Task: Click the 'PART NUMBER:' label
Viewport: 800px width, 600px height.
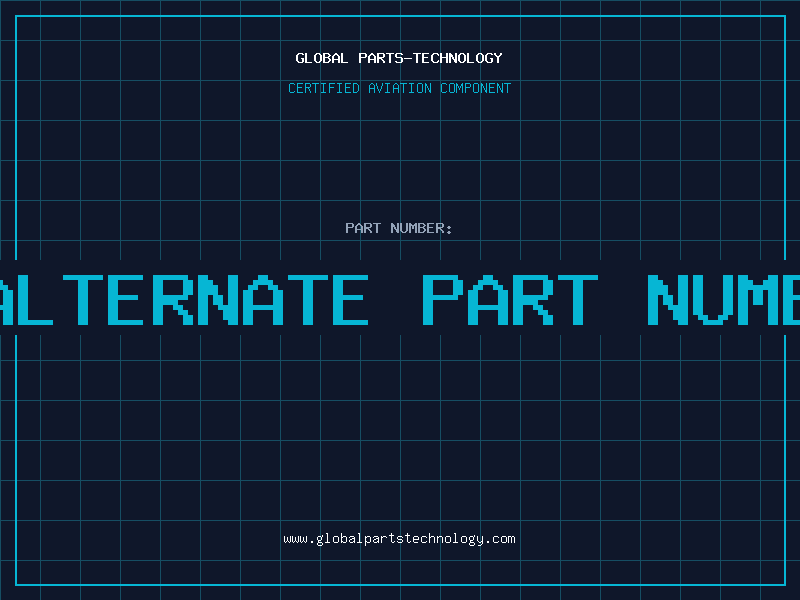Action: pos(399,228)
